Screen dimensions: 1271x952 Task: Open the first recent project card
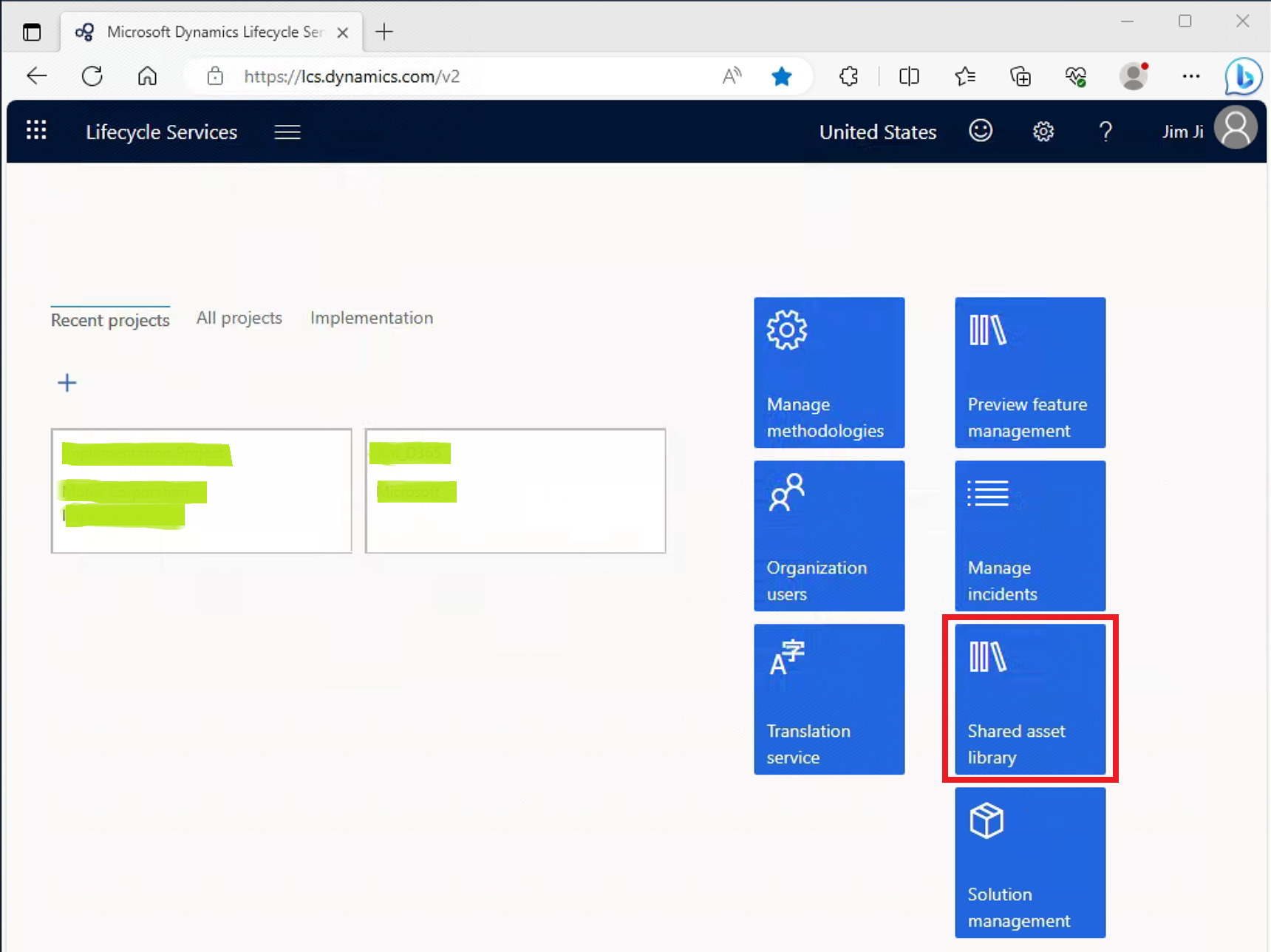(201, 491)
